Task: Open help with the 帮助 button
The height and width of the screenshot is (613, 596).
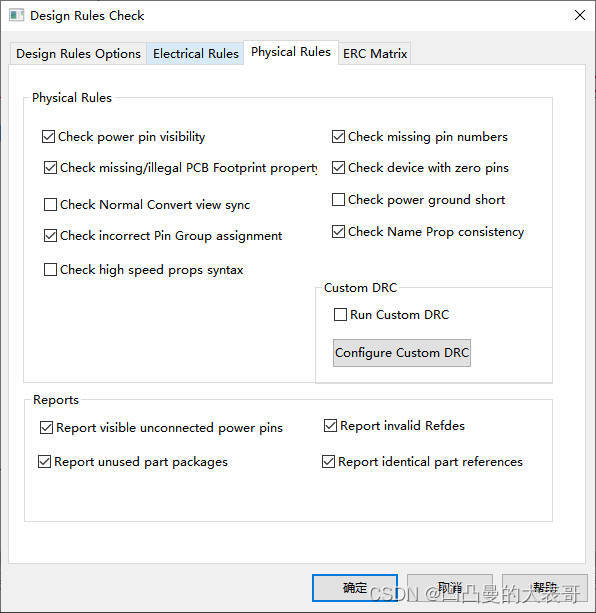Action: coord(545,588)
